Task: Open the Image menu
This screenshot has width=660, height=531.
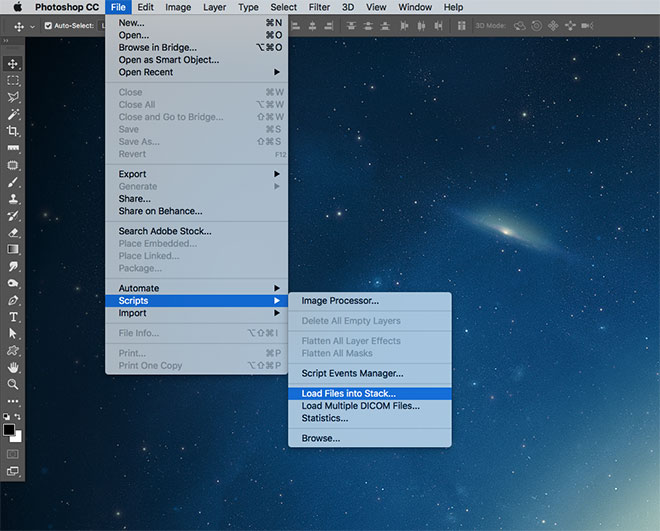Action: tap(178, 7)
